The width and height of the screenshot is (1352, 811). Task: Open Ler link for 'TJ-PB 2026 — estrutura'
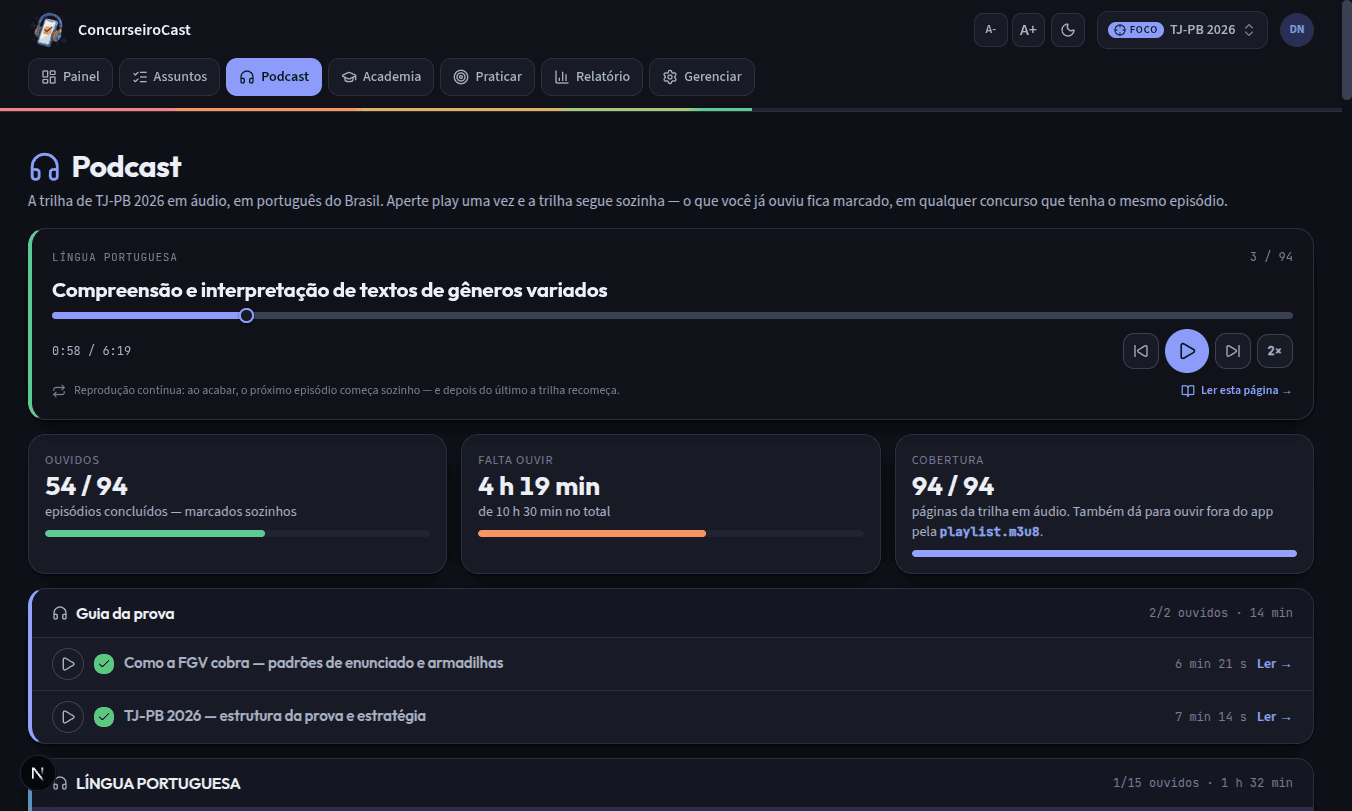(x=1274, y=717)
